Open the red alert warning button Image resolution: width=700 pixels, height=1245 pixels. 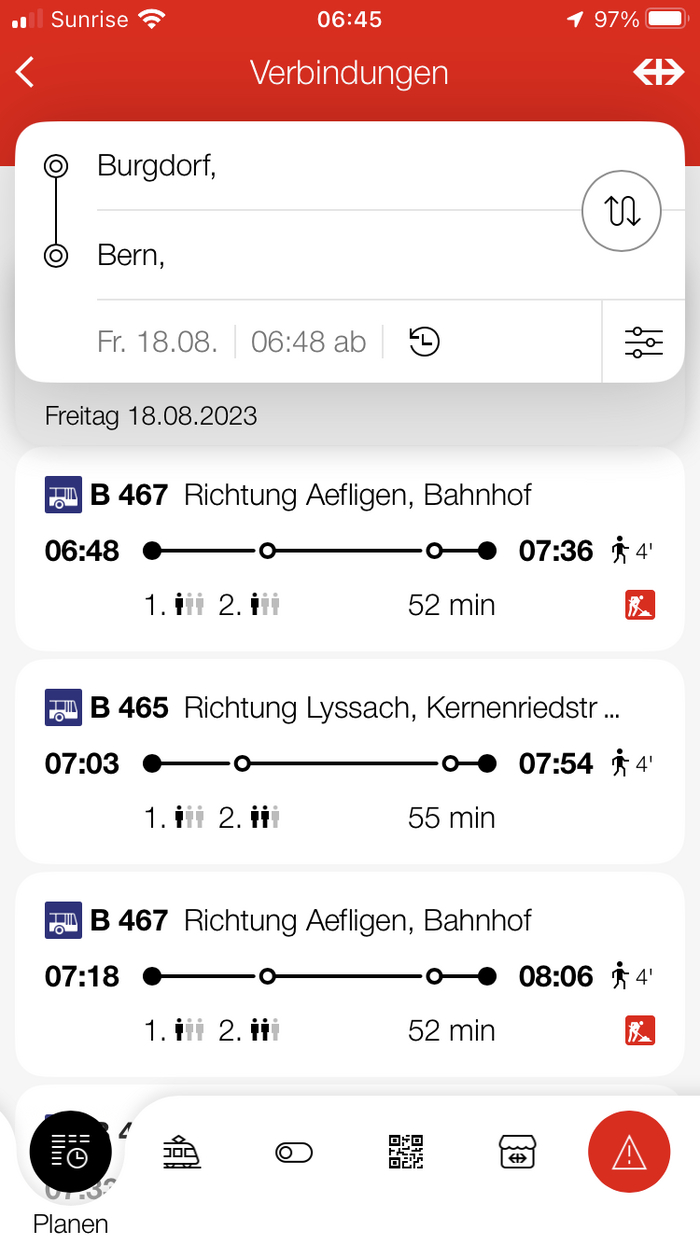coord(629,1153)
